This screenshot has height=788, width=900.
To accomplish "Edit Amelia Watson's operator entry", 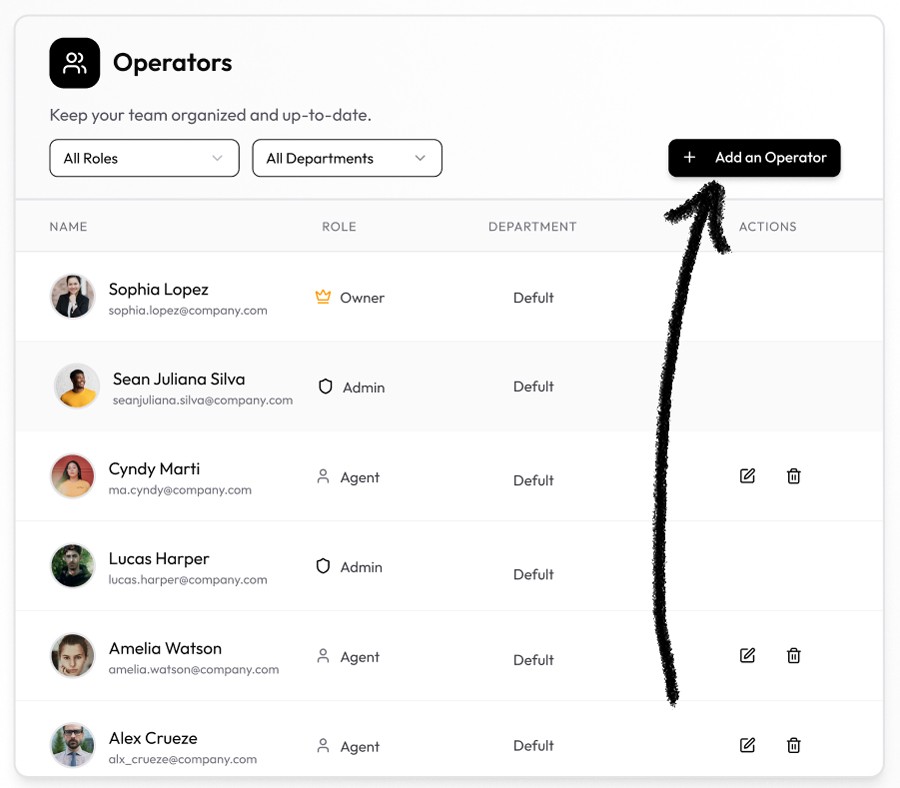I will pyautogui.click(x=747, y=655).
